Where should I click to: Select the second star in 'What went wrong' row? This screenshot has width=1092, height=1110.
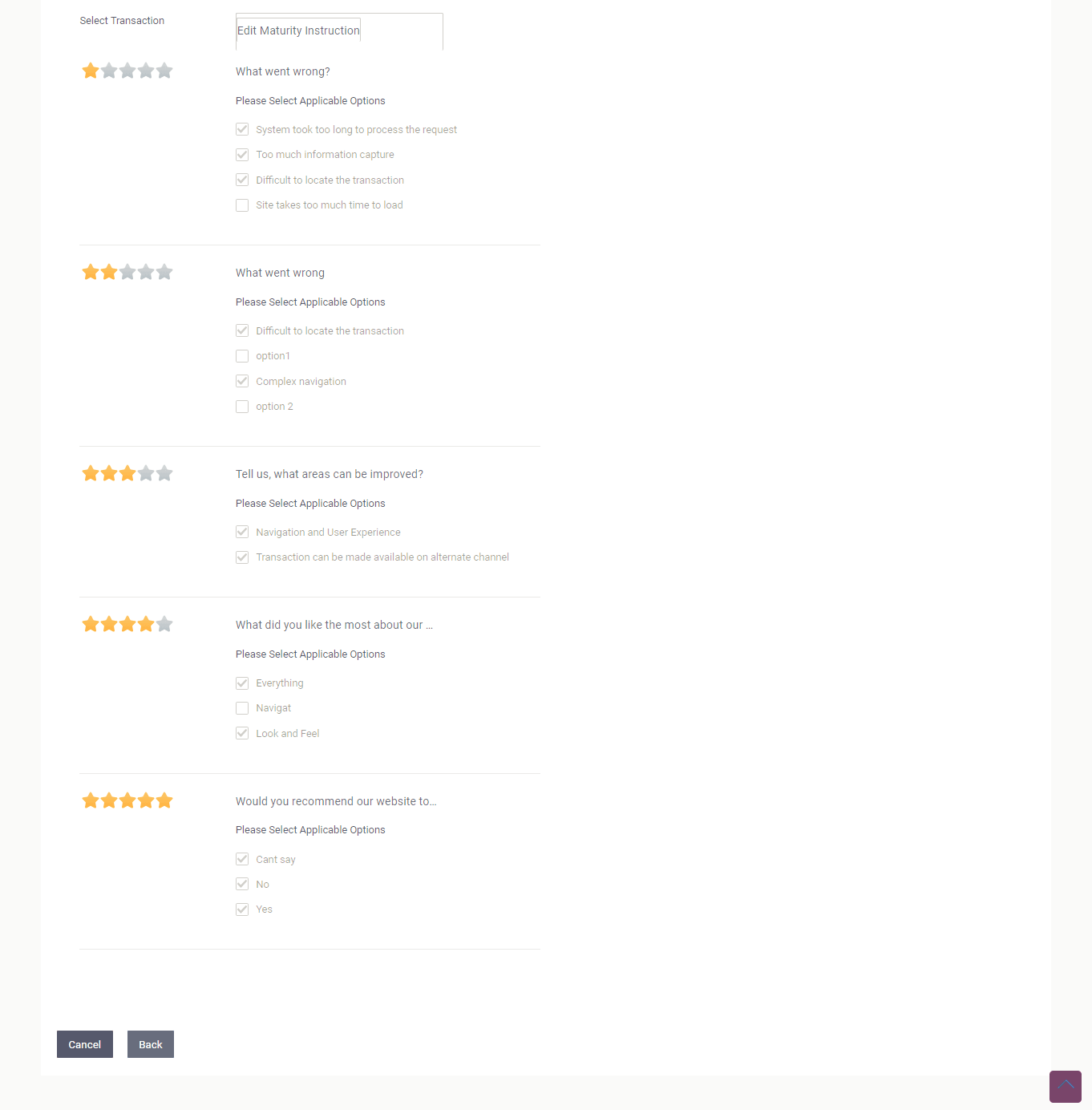(x=108, y=272)
